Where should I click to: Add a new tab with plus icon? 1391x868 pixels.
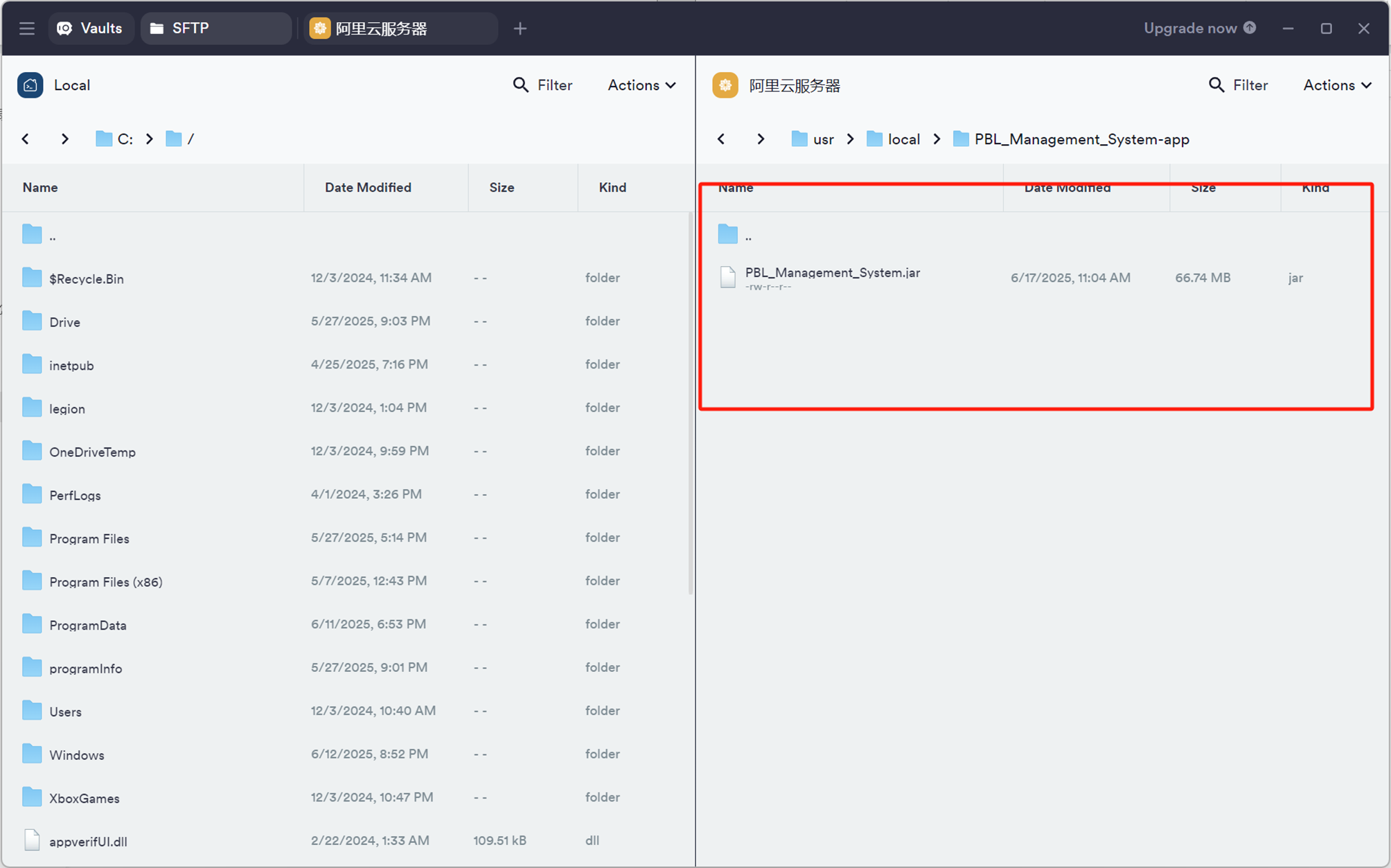520,28
